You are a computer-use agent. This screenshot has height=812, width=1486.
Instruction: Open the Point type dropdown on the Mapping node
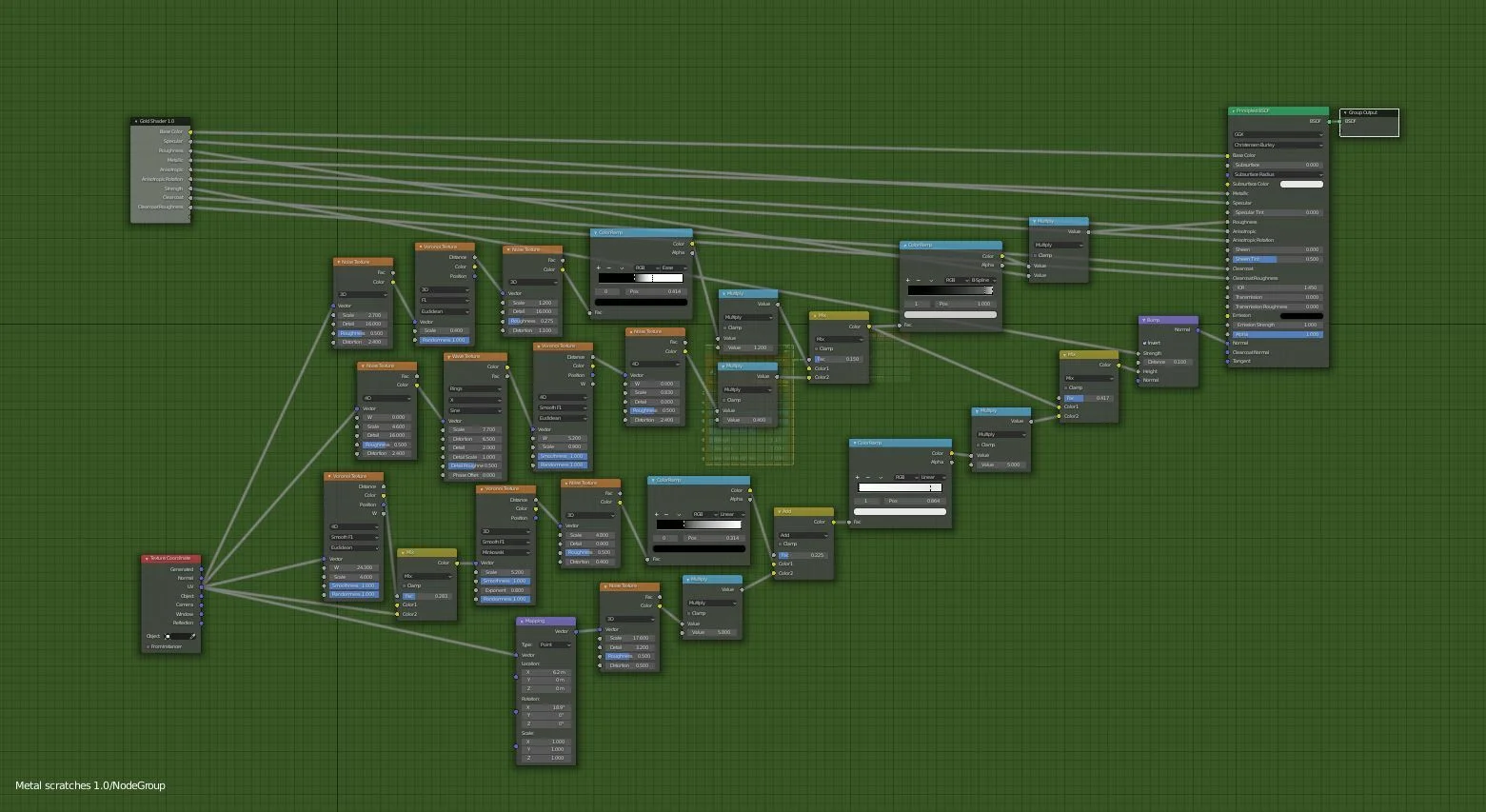pyautogui.click(x=555, y=645)
